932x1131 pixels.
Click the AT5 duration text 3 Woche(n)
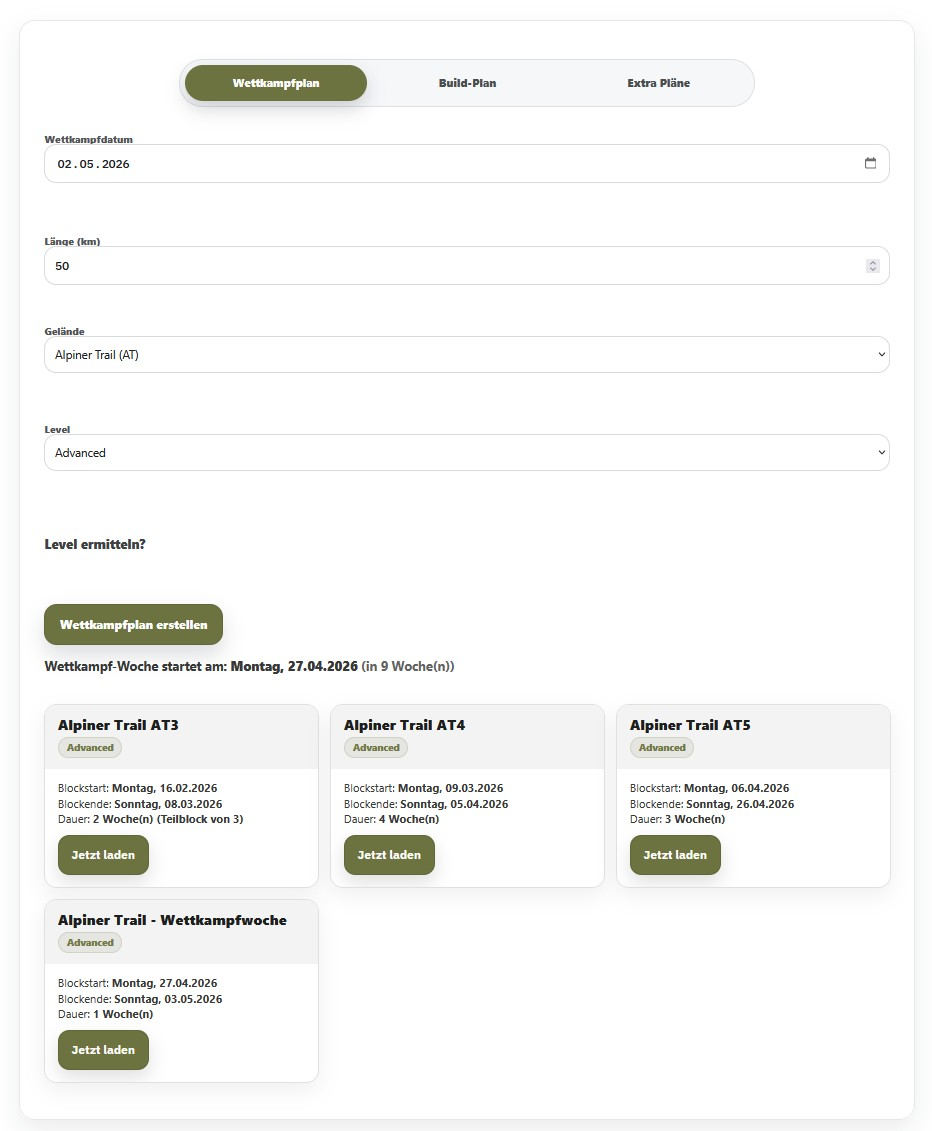695,819
